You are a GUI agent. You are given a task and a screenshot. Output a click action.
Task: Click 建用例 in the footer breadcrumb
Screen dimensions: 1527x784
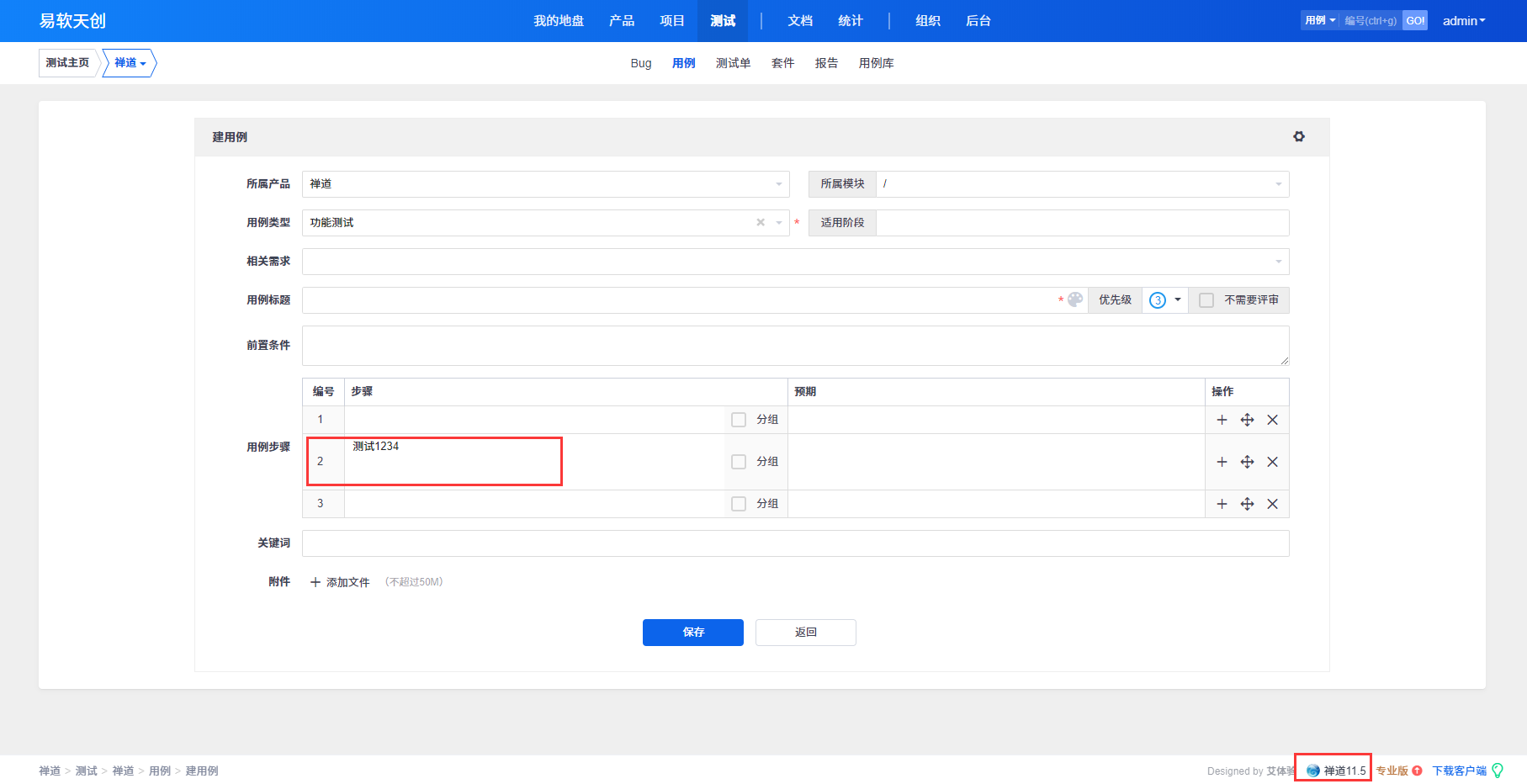[202, 771]
